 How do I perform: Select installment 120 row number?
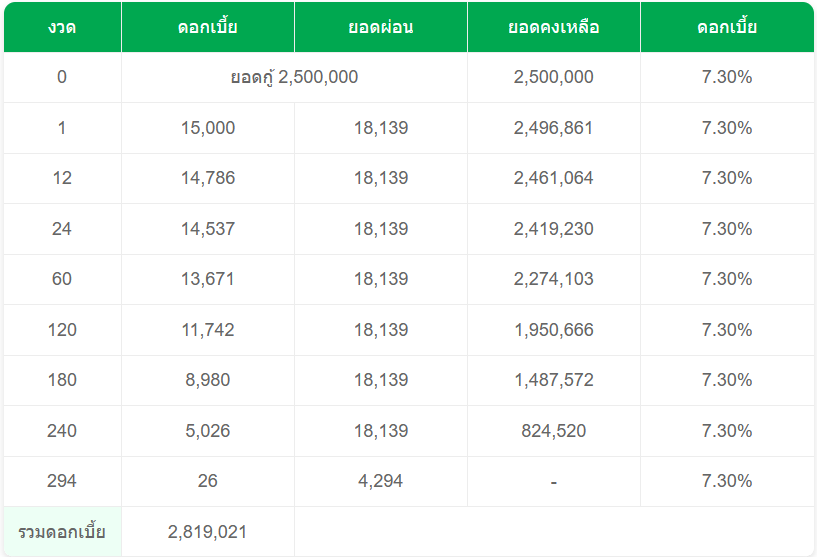[x=62, y=330]
